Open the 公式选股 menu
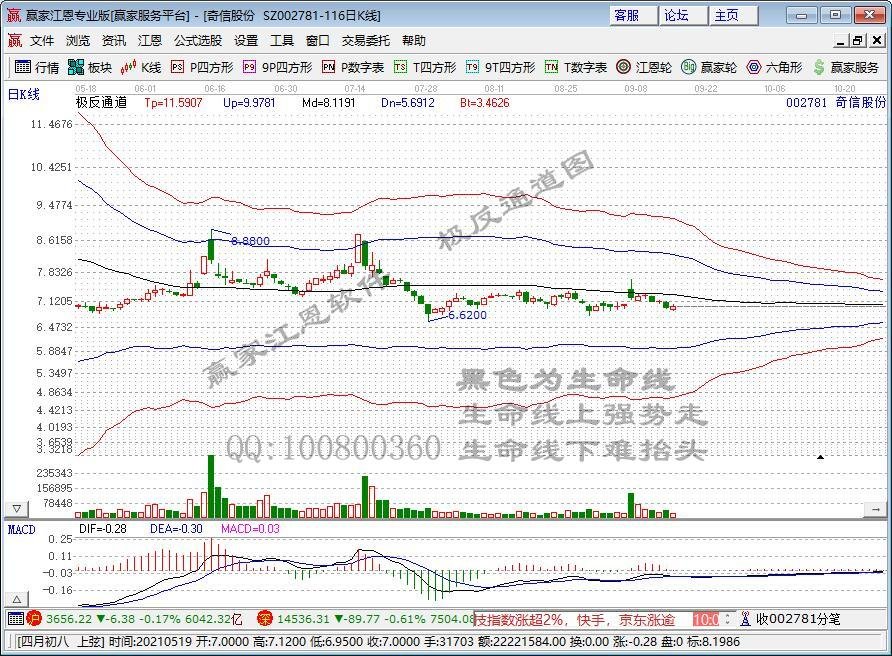The image size is (892, 656). (x=197, y=40)
